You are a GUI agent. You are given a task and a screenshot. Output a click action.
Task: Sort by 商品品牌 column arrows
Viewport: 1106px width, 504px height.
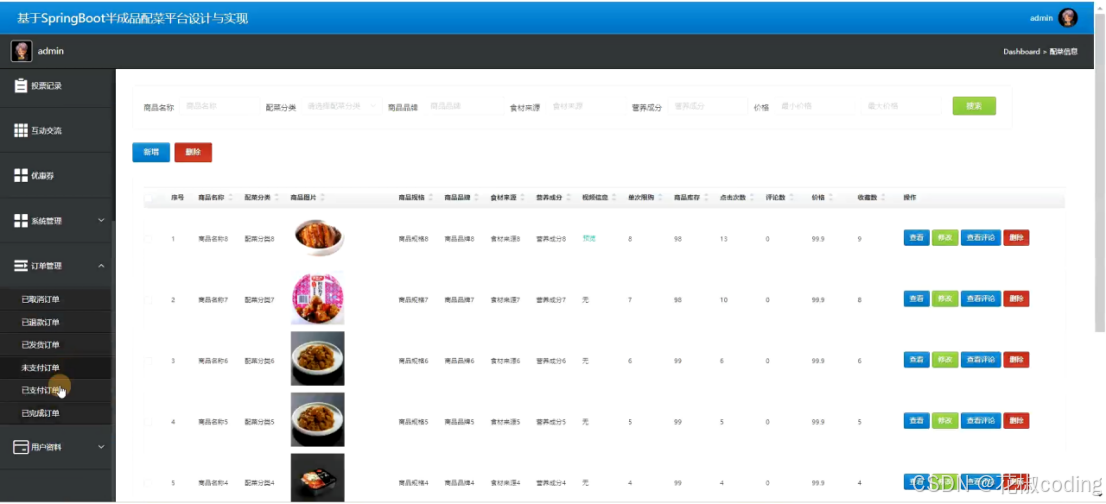pyautogui.click(x=476, y=198)
